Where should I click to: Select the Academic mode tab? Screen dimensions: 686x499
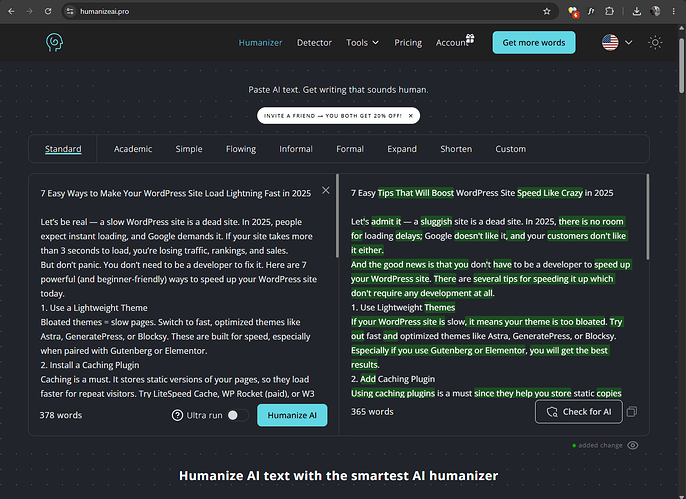click(x=133, y=149)
